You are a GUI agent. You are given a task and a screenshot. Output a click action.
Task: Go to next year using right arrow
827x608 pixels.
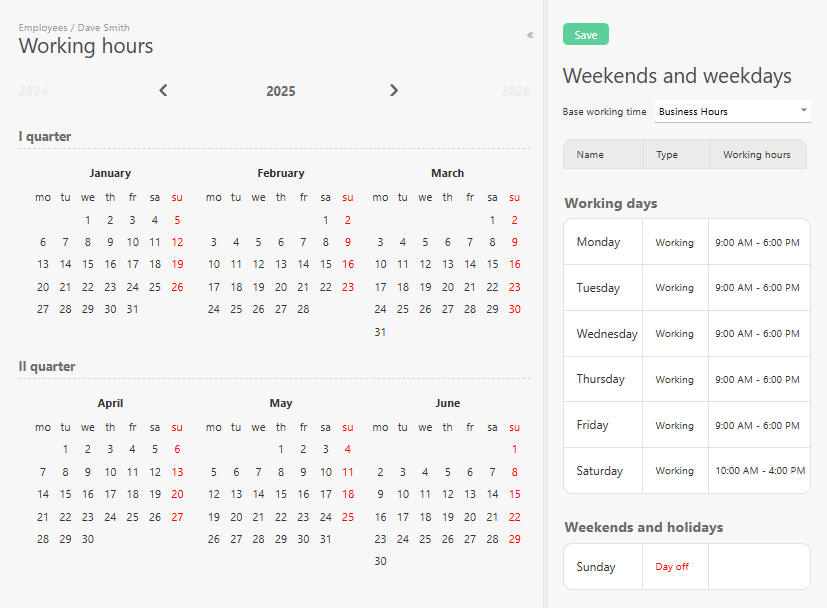point(394,91)
